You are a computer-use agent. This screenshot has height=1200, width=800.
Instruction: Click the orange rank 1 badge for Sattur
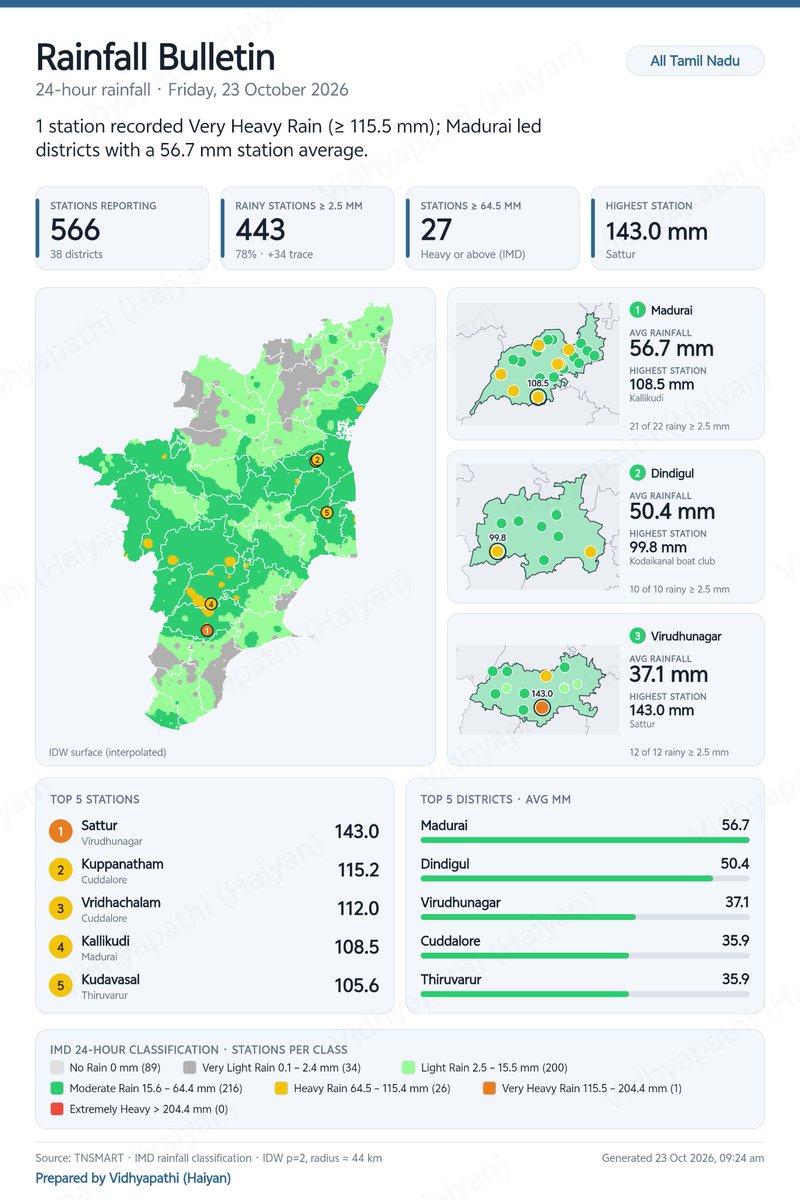point(61,832)
